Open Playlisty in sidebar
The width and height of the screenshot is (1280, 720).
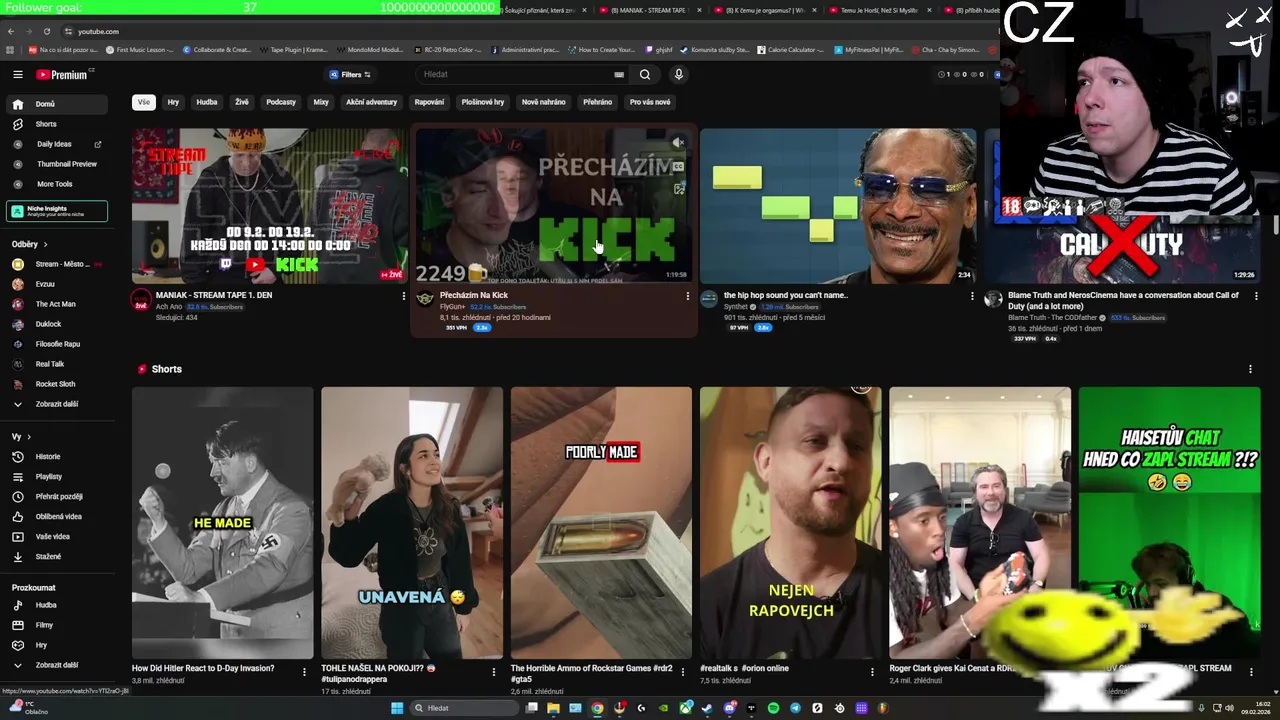coord(57,477)
